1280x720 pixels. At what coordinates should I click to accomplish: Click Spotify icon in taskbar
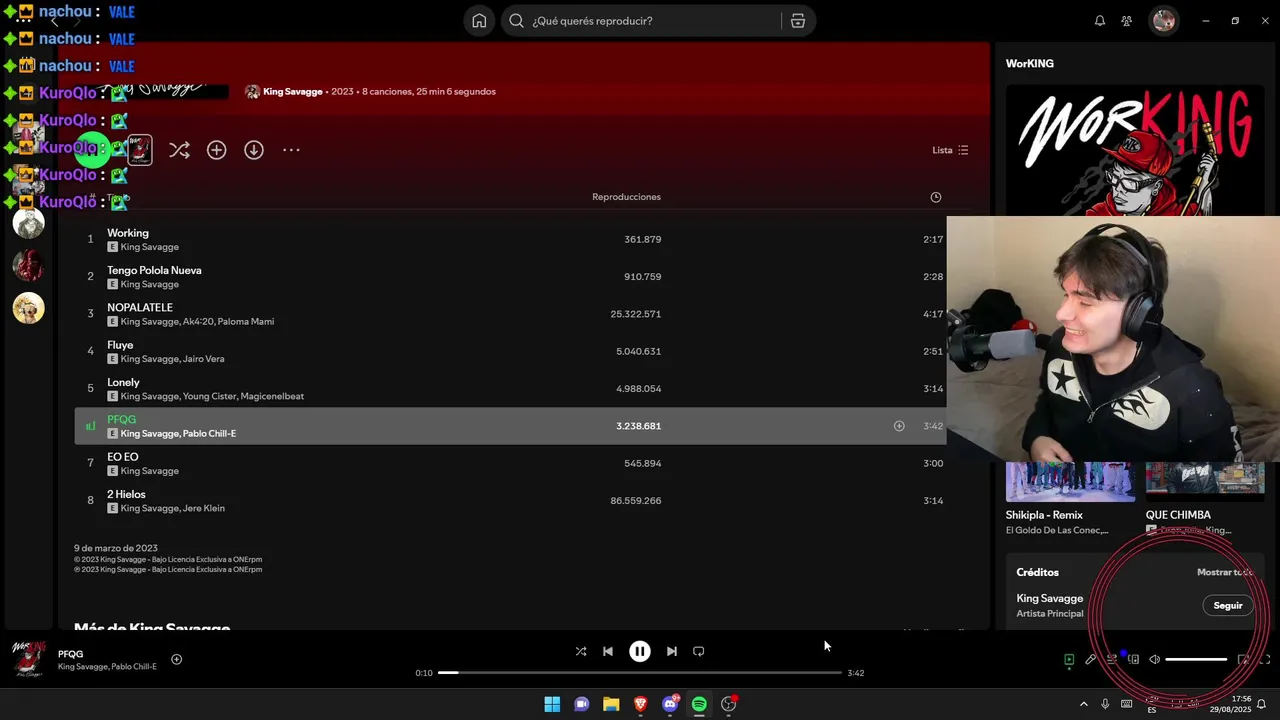point(699,704)
